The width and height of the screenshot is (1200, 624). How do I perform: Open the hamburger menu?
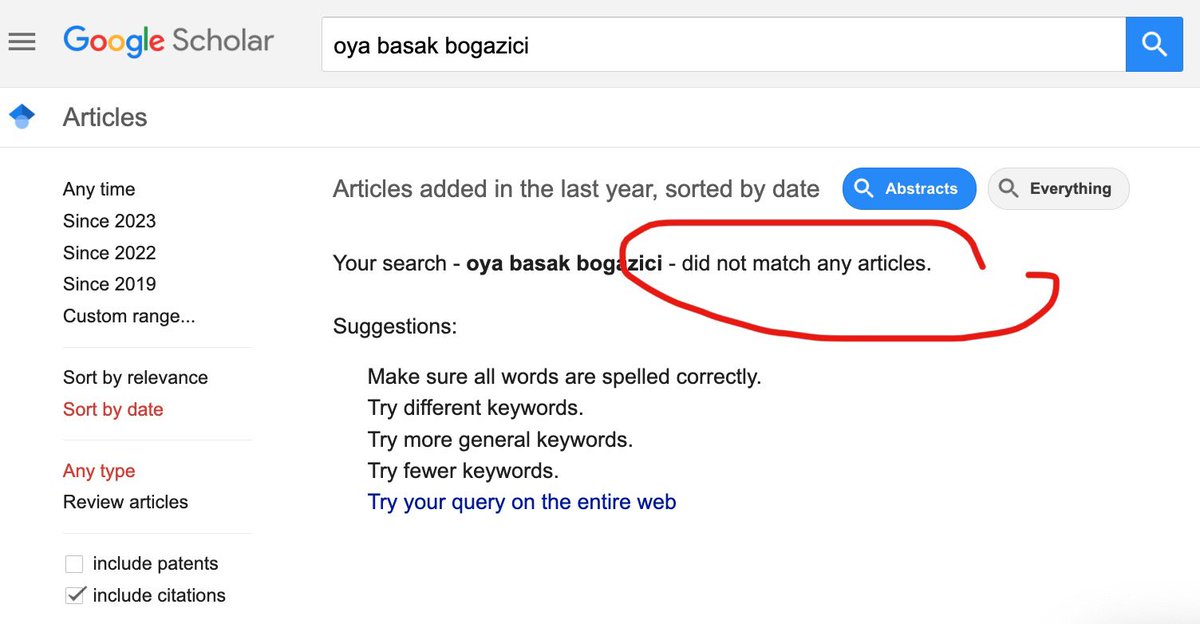coord(22,42)
